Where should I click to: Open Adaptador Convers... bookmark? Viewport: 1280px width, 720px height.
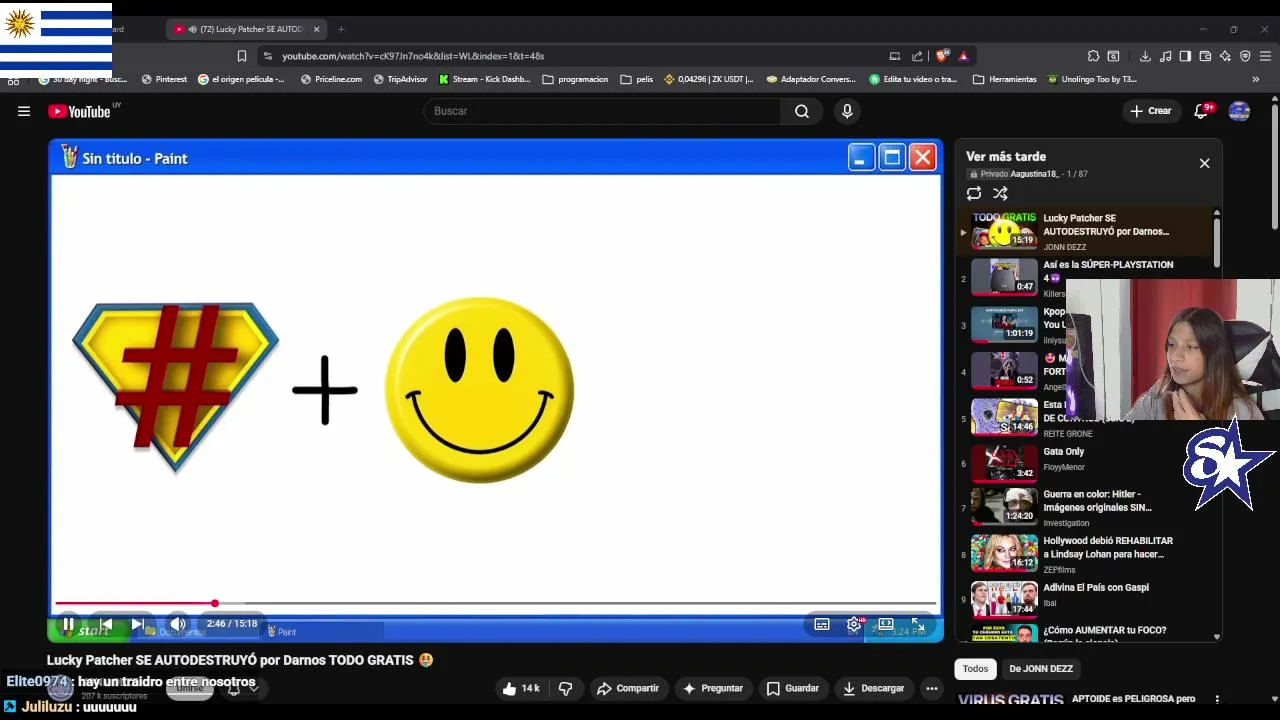point(811,79)
